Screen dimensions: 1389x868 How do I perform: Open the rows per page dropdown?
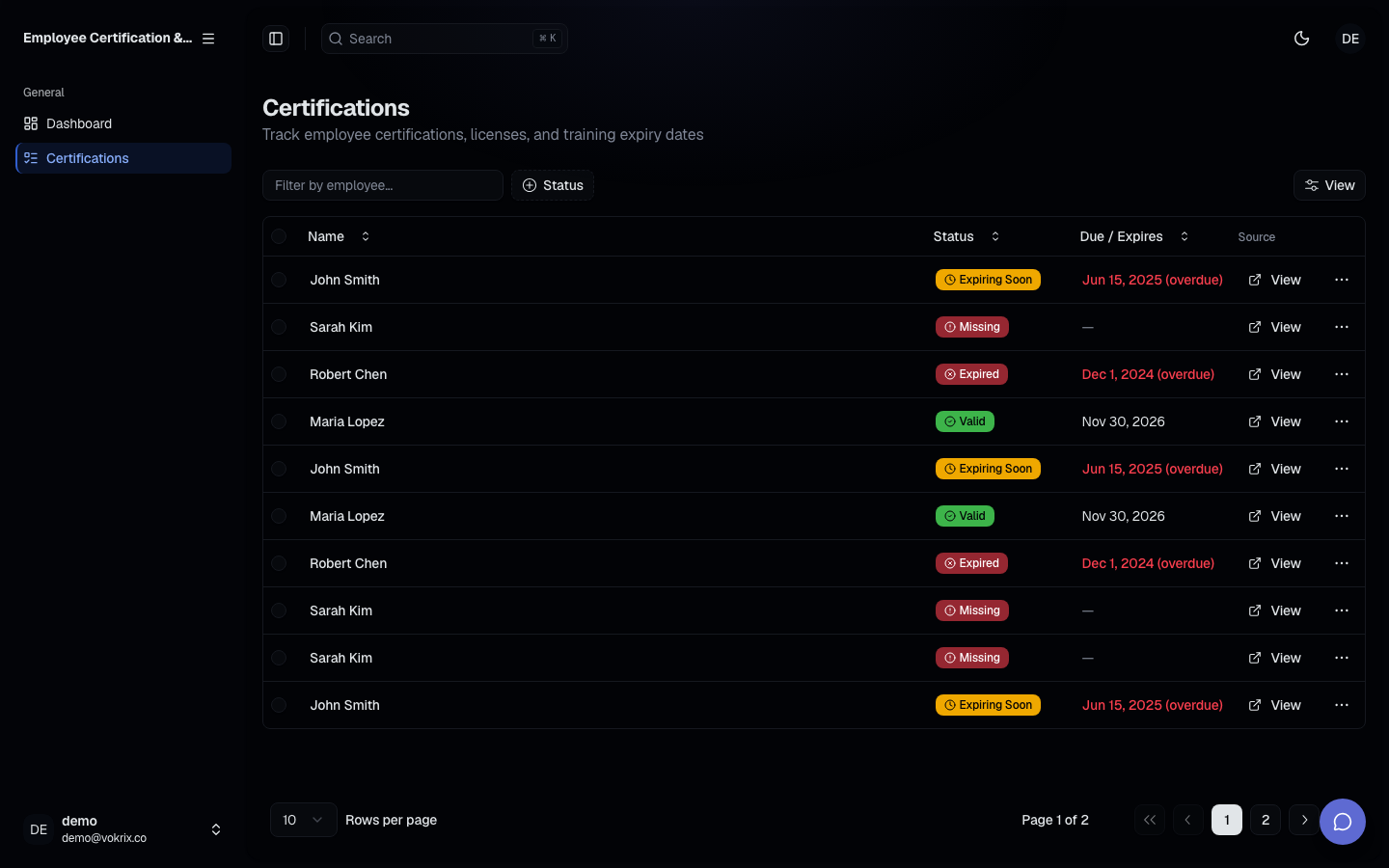(304, 820)
